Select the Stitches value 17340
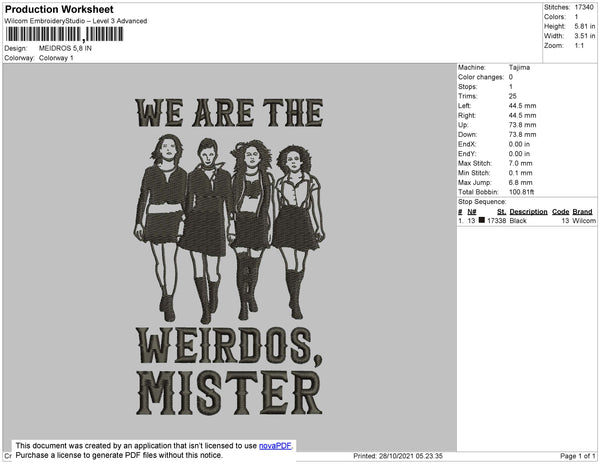The width and height of the screenshot is (600, 464). tap(584, 7)
